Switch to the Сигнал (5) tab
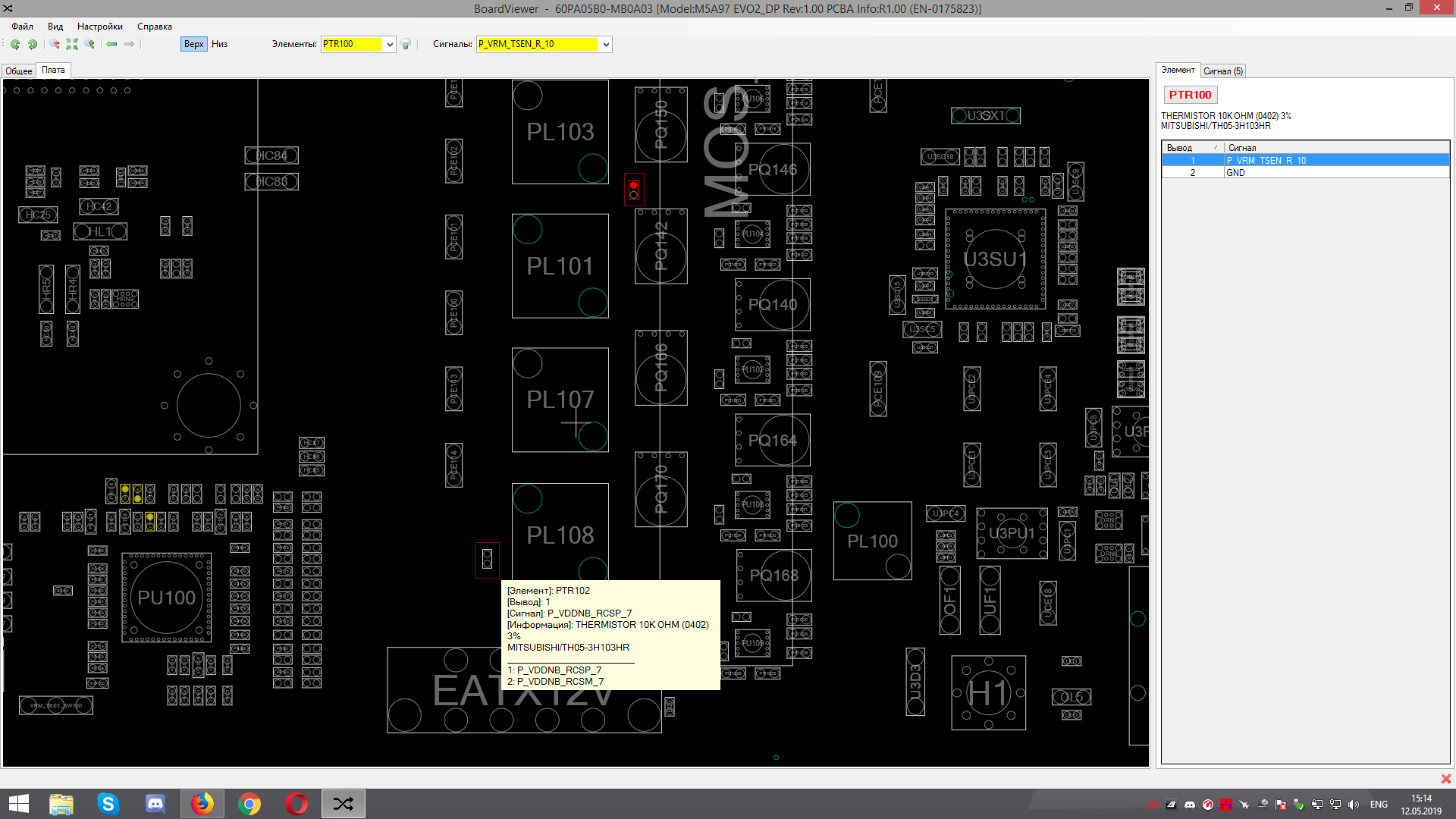Screen dimensions: 1456x819 (1222, 71)
